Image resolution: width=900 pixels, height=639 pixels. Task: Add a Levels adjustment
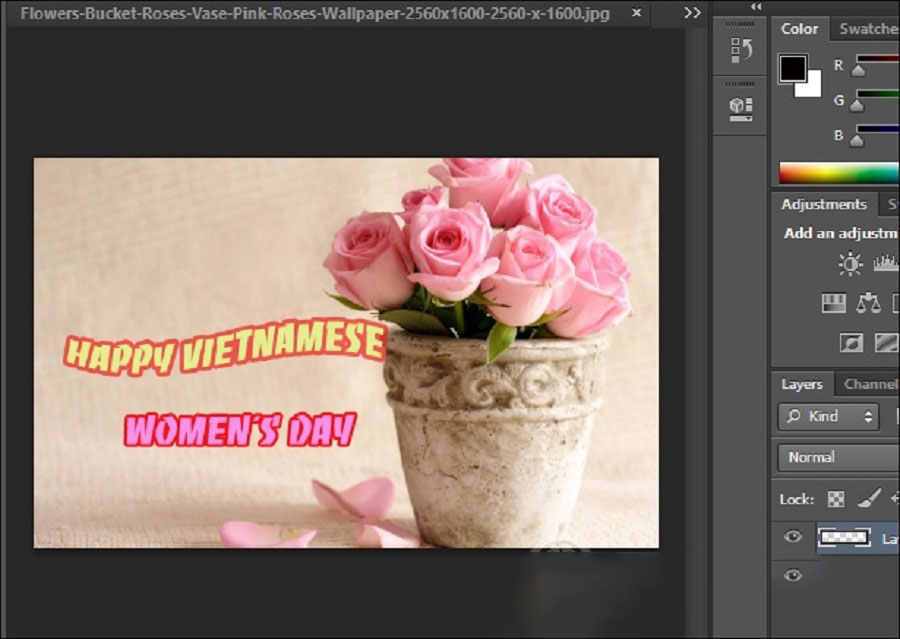pyautogui.click(x=886, y=264)
